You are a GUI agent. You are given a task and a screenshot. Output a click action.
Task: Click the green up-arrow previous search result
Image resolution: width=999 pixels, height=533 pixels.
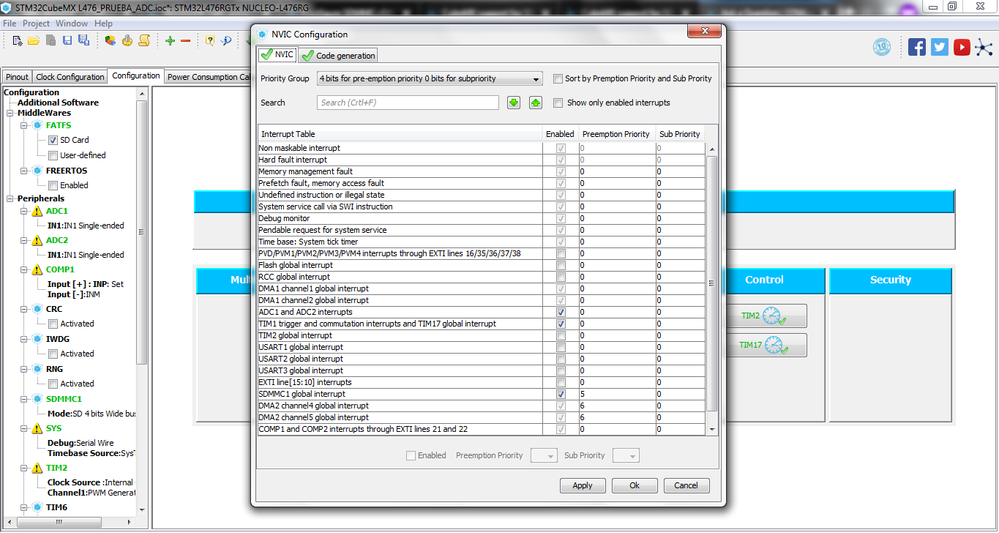pyautogui.click(x=535, y=103)
